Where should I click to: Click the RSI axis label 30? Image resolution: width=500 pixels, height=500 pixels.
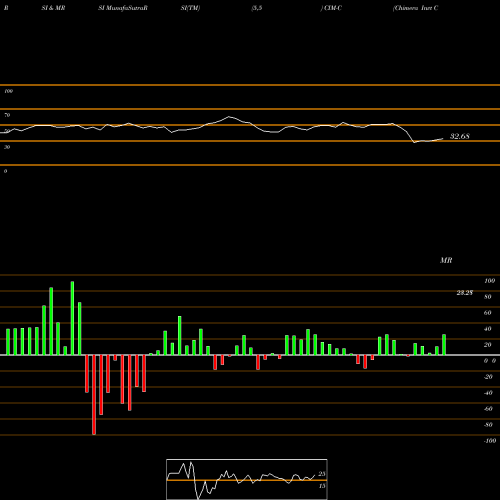[7, 147]
